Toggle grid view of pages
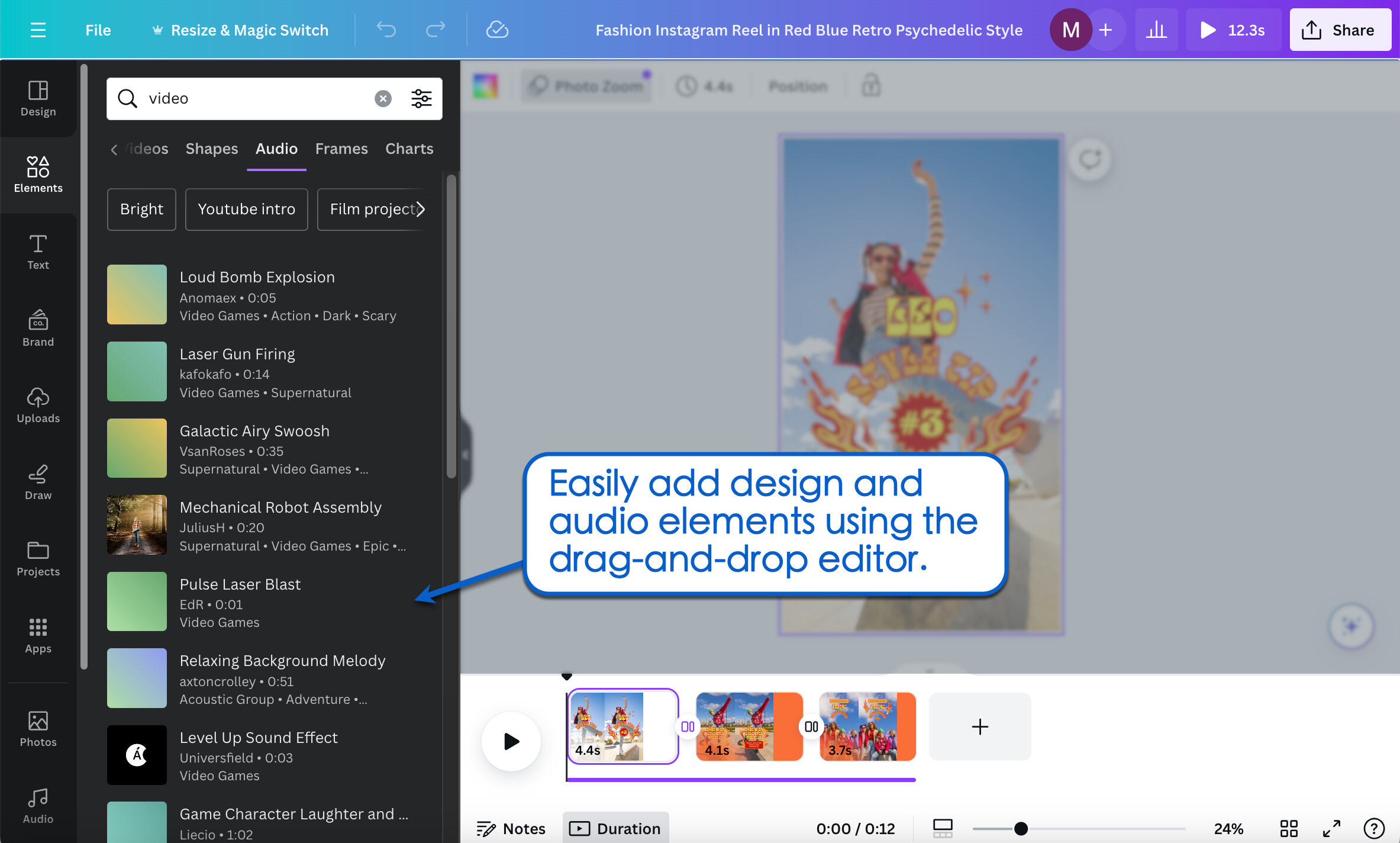 click(1288, 828)
